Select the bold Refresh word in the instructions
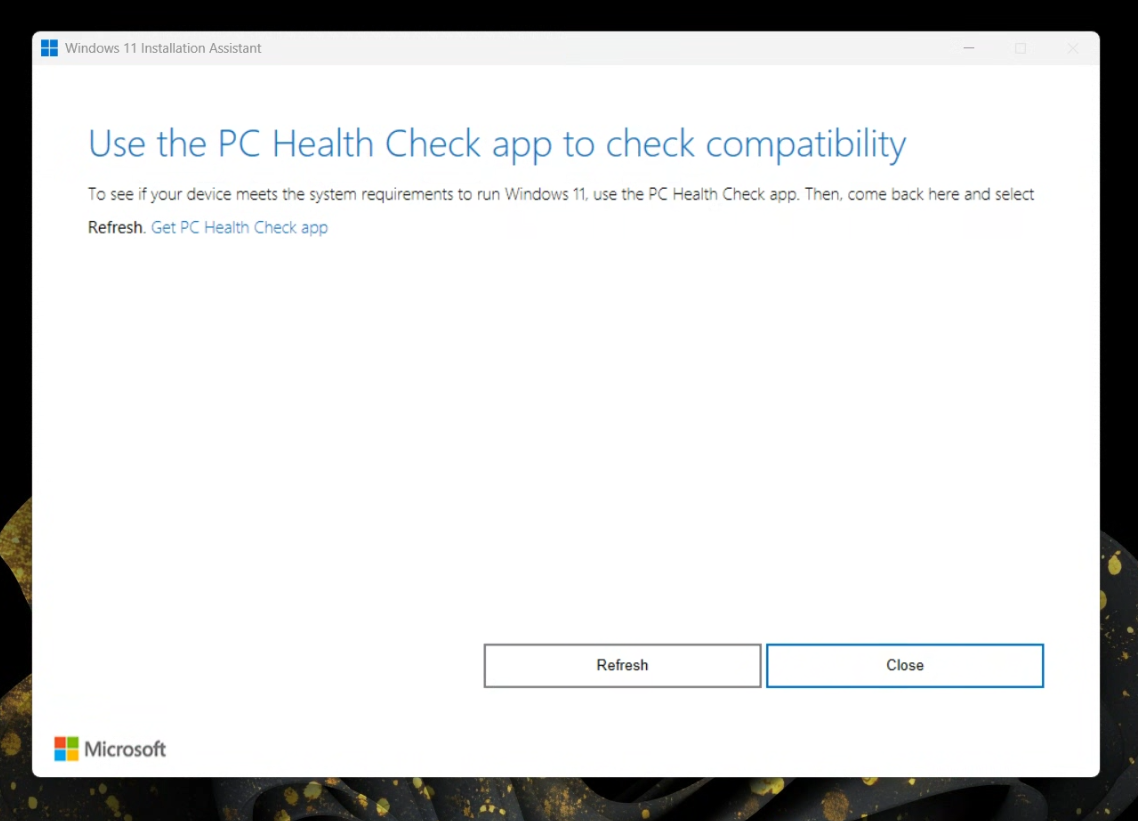The image size is (1138, 821). point(116,227)
